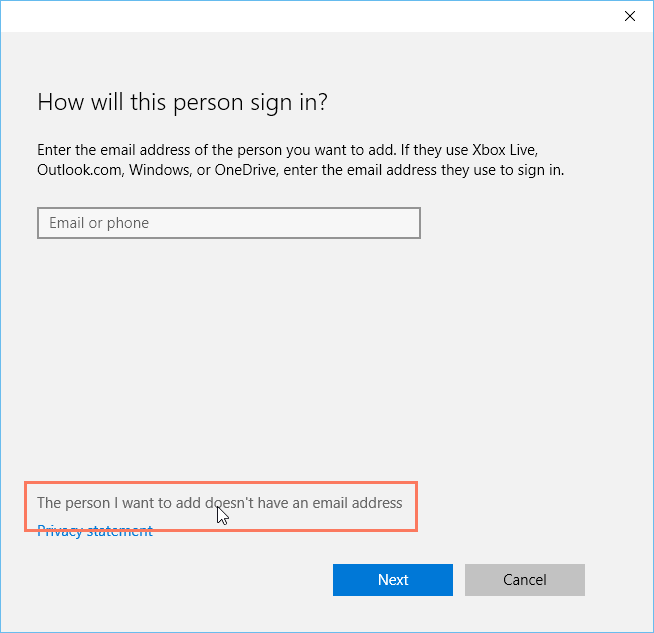This screenshot has width=654, height=633.
Task: Click the X in the window corner
Action: [629, 16]
